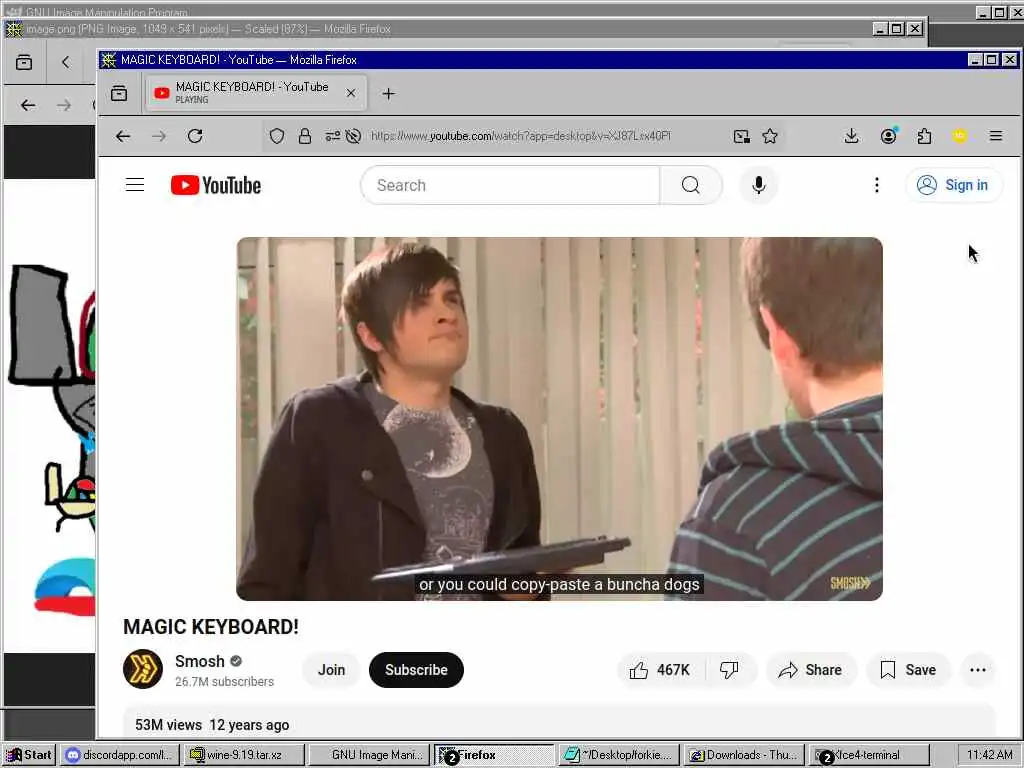The width and height of the screenshot is (1024, 768).
Task: Bookmark this page with the star
Action: tap(770, 136)
